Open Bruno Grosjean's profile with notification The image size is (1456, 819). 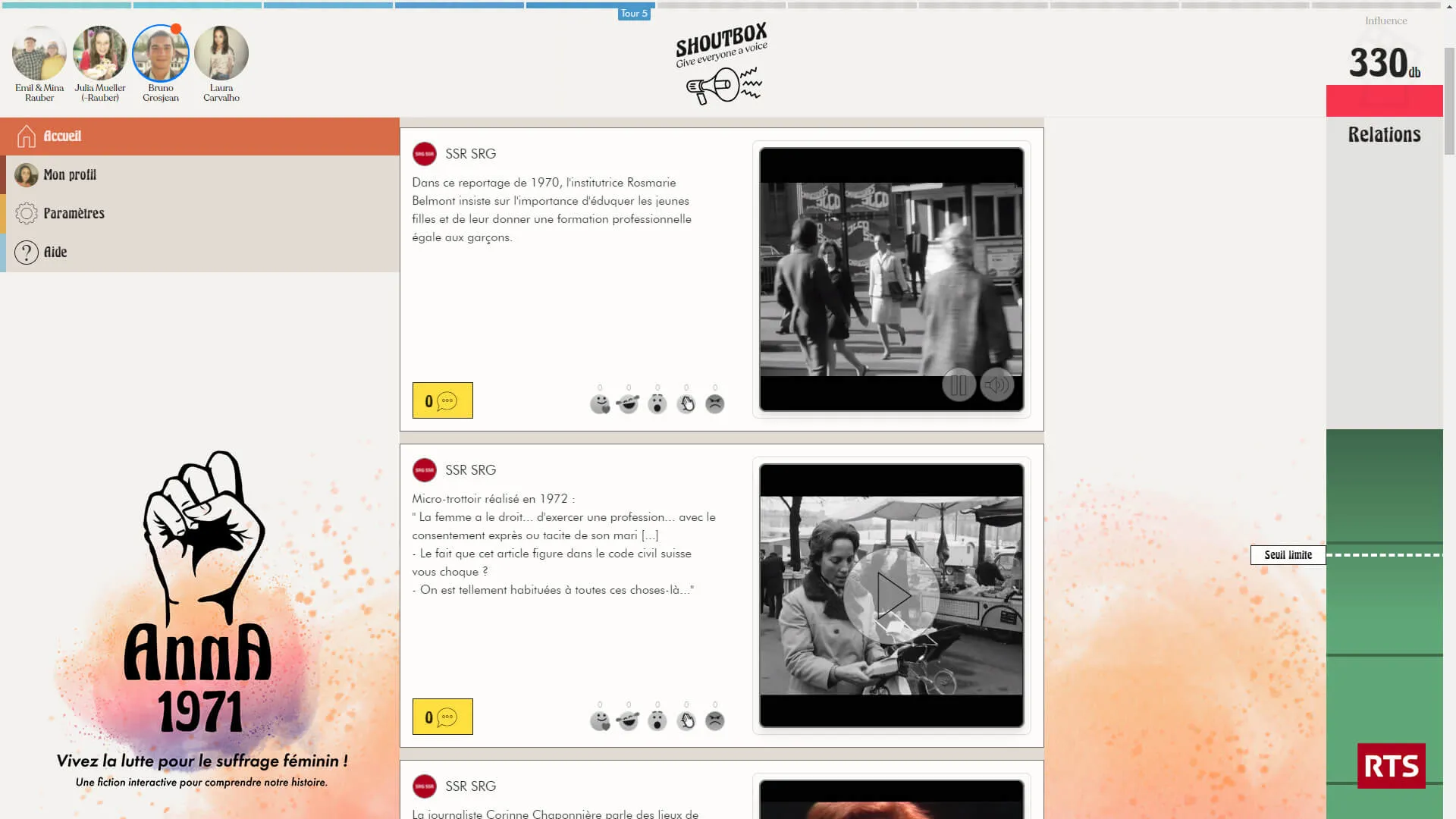(160, 53)
